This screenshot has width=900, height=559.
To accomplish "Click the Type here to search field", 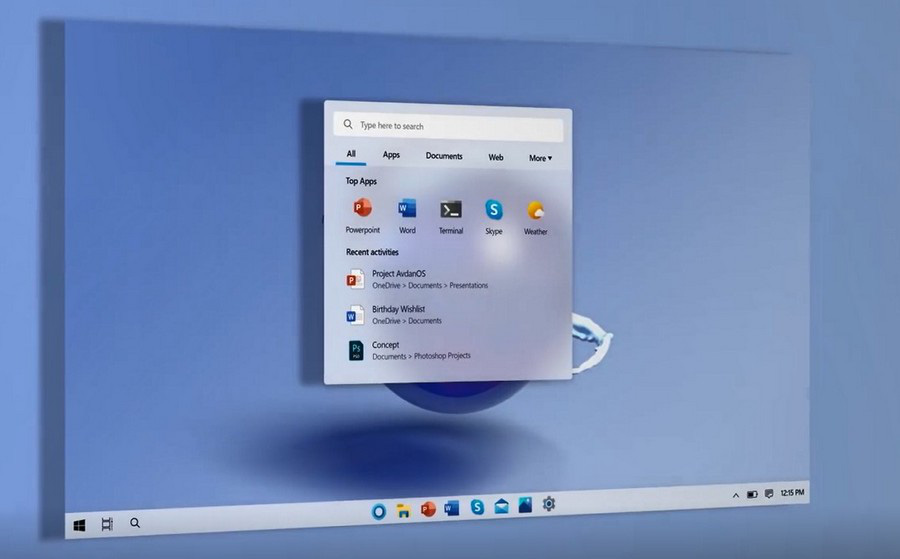I will (448, 126).
